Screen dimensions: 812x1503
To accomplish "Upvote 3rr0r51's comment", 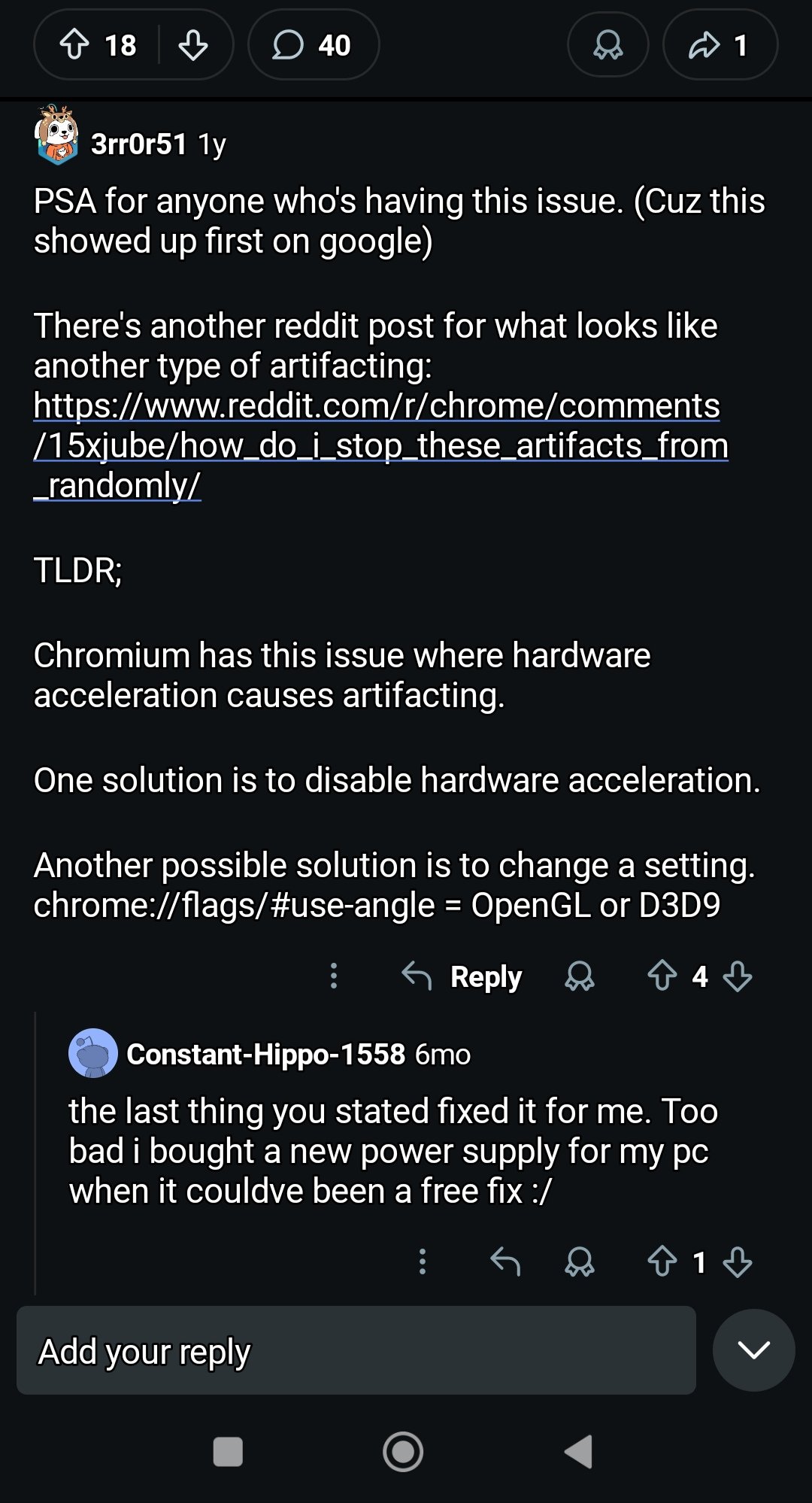I will [x=662, y=976].
